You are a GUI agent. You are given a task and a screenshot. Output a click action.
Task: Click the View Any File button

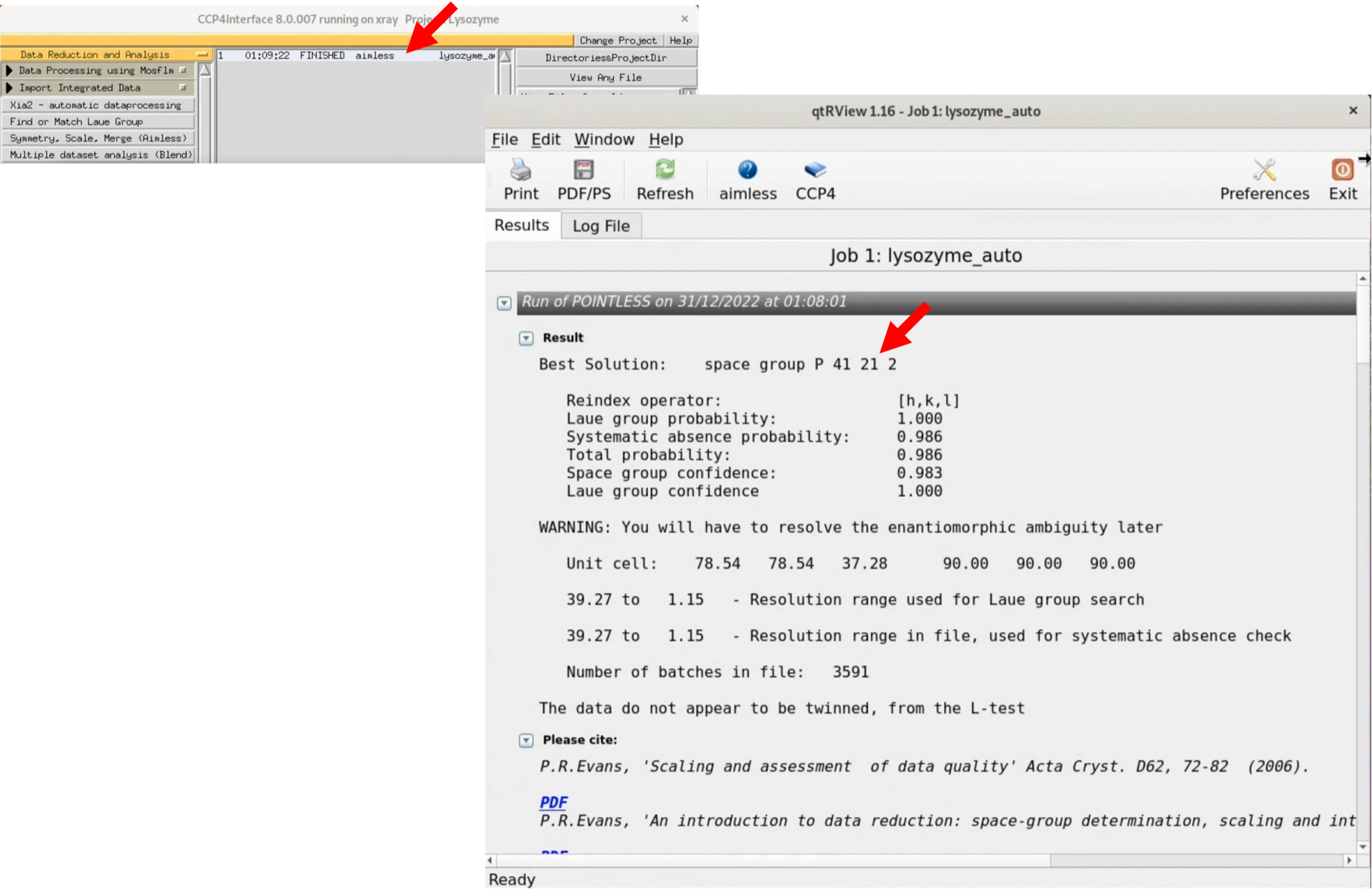pyautogui.click(x=606, y=78)
